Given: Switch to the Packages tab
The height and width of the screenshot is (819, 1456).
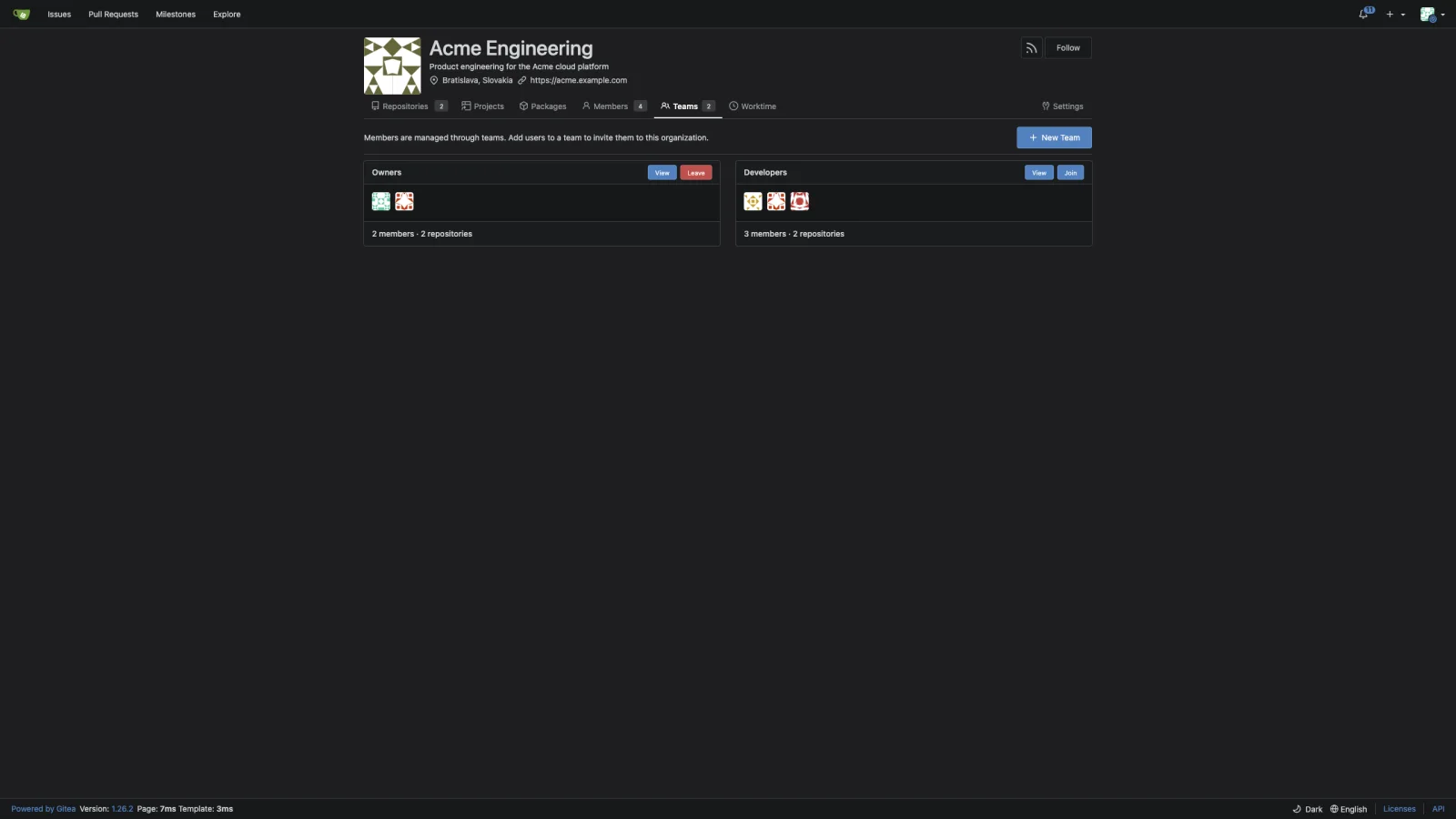Looking at the screenshot, I should (x=542, y=106).
